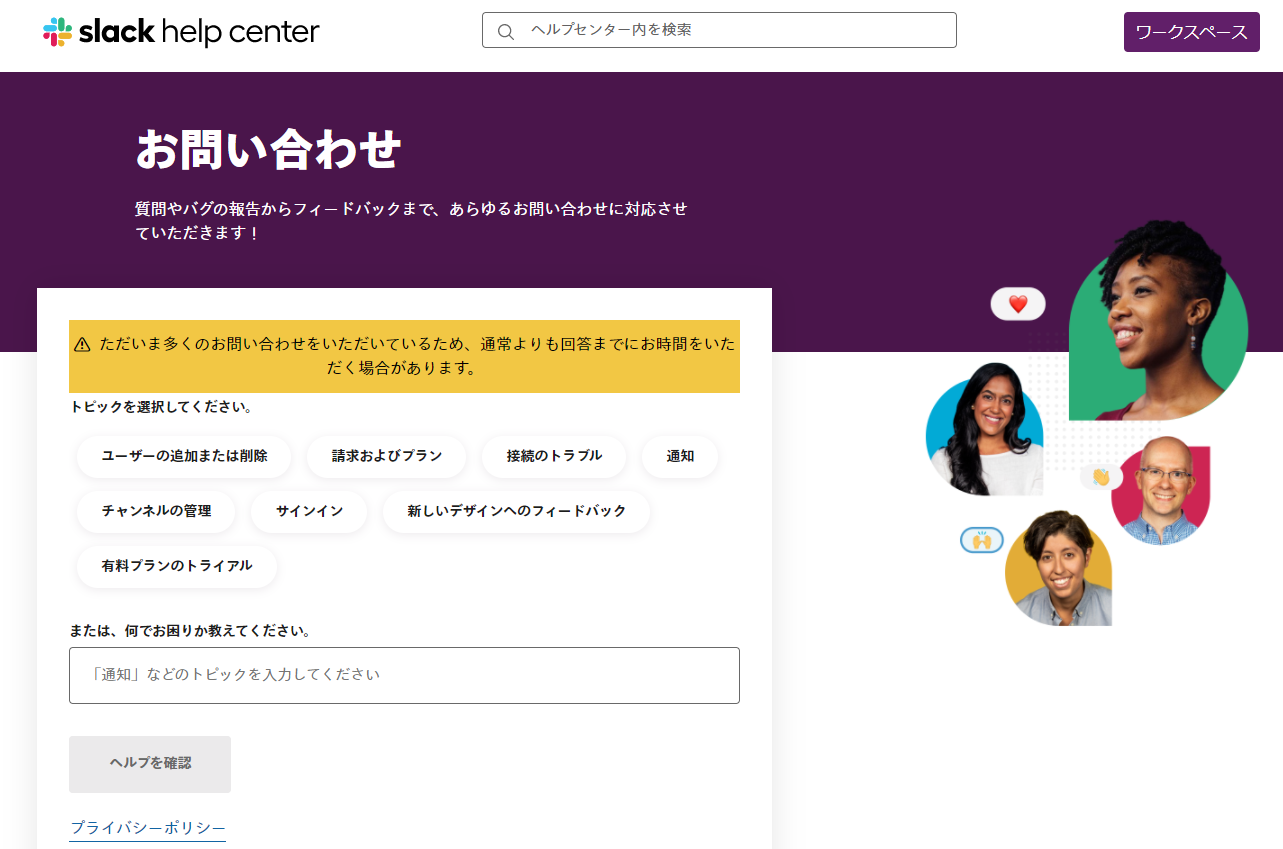1283x849 pixels.
Task: Choose the 請求およびプラン topic
Action: (386, 456)
